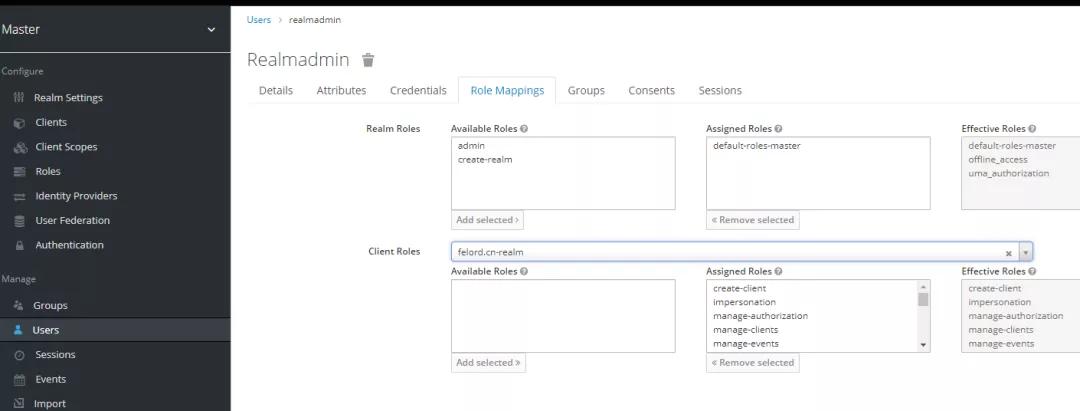Switch to the Credentials tab
Viewport: 1080px width, 411px height.
pos(418,90)
